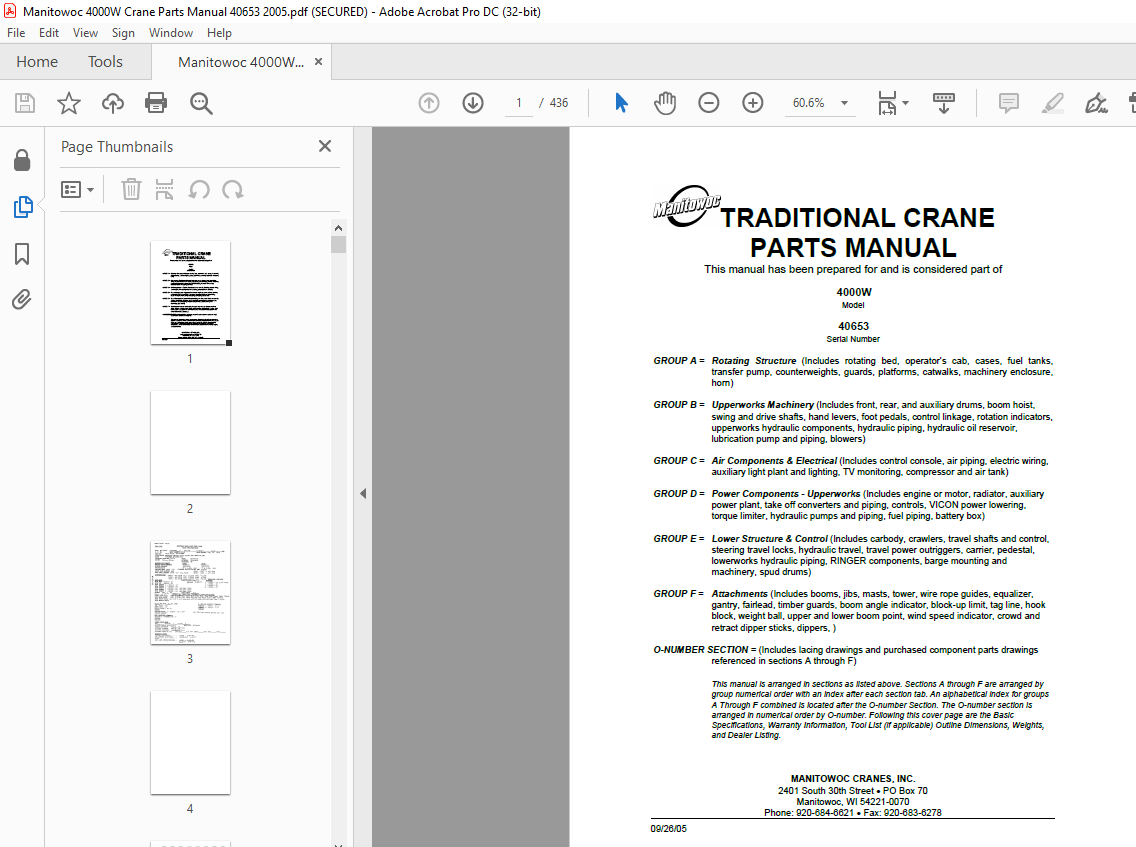The width and height of the screenshot is (1136, 847).
Task: Upload the file to the cloud
Action: 112,103
